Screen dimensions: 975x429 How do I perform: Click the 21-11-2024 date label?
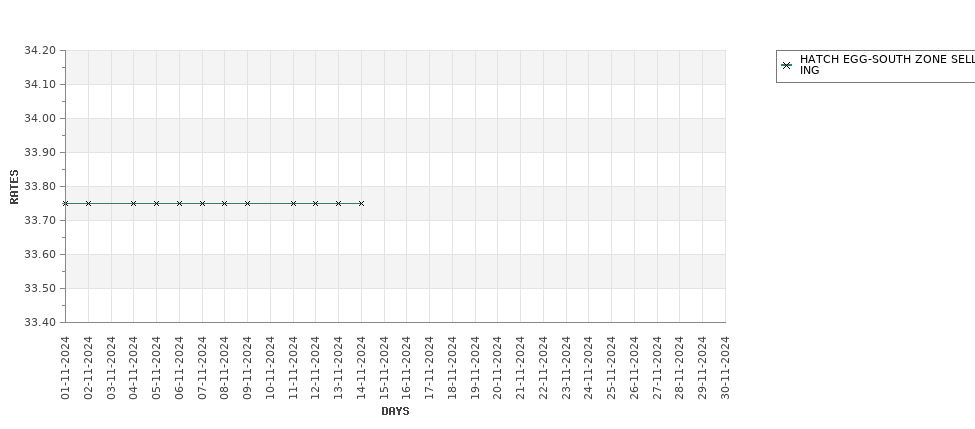[x=520, y=367]
